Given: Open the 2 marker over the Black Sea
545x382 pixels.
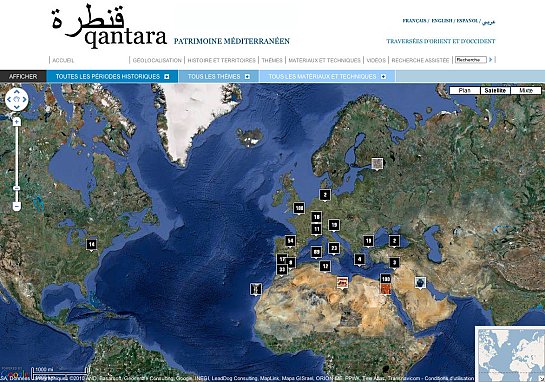Looking at the screenshot, I should (x=394, y=241).
